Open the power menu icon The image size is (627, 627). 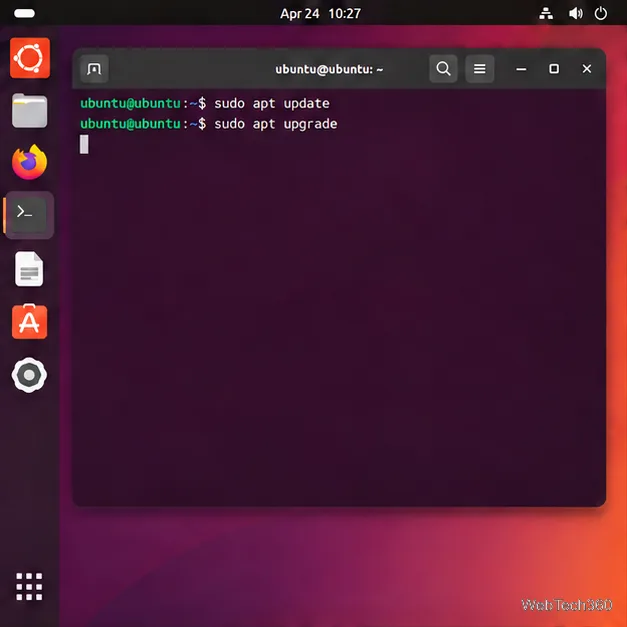click(601, 14)
